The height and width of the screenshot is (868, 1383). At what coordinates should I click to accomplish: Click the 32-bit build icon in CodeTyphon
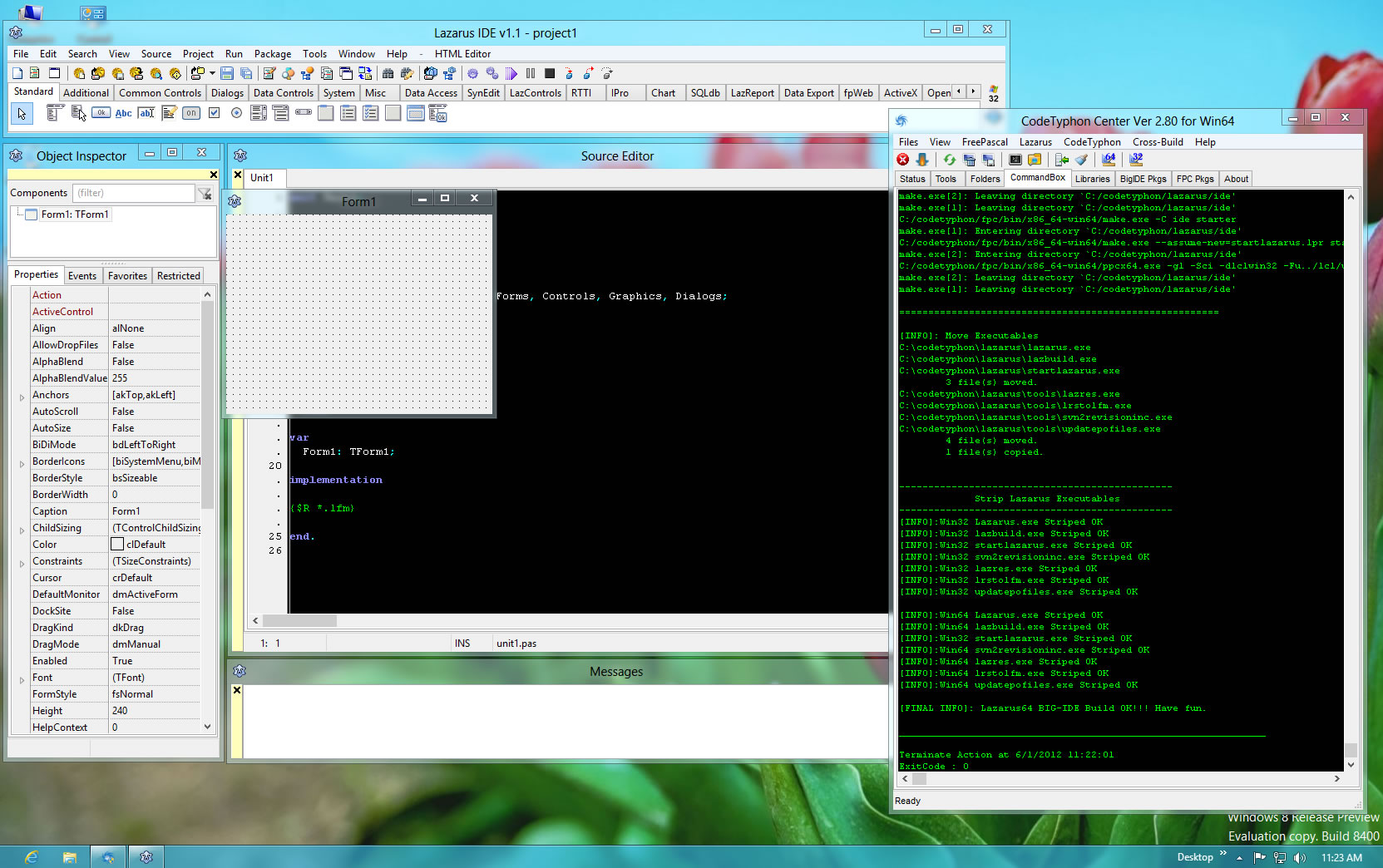pyautogui.click(x=1136, y=160)
